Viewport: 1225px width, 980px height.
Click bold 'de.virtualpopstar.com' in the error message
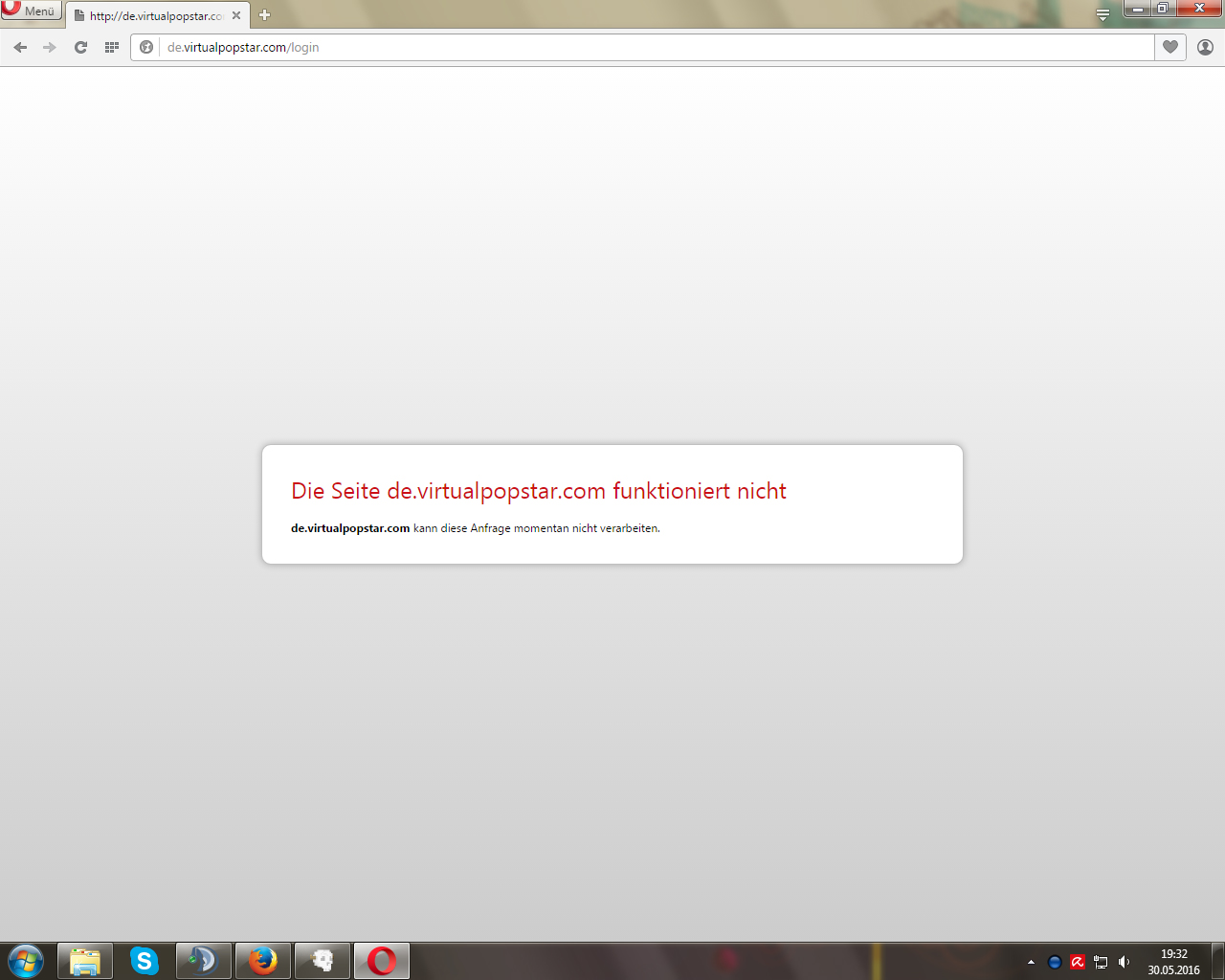pos(350,528)
